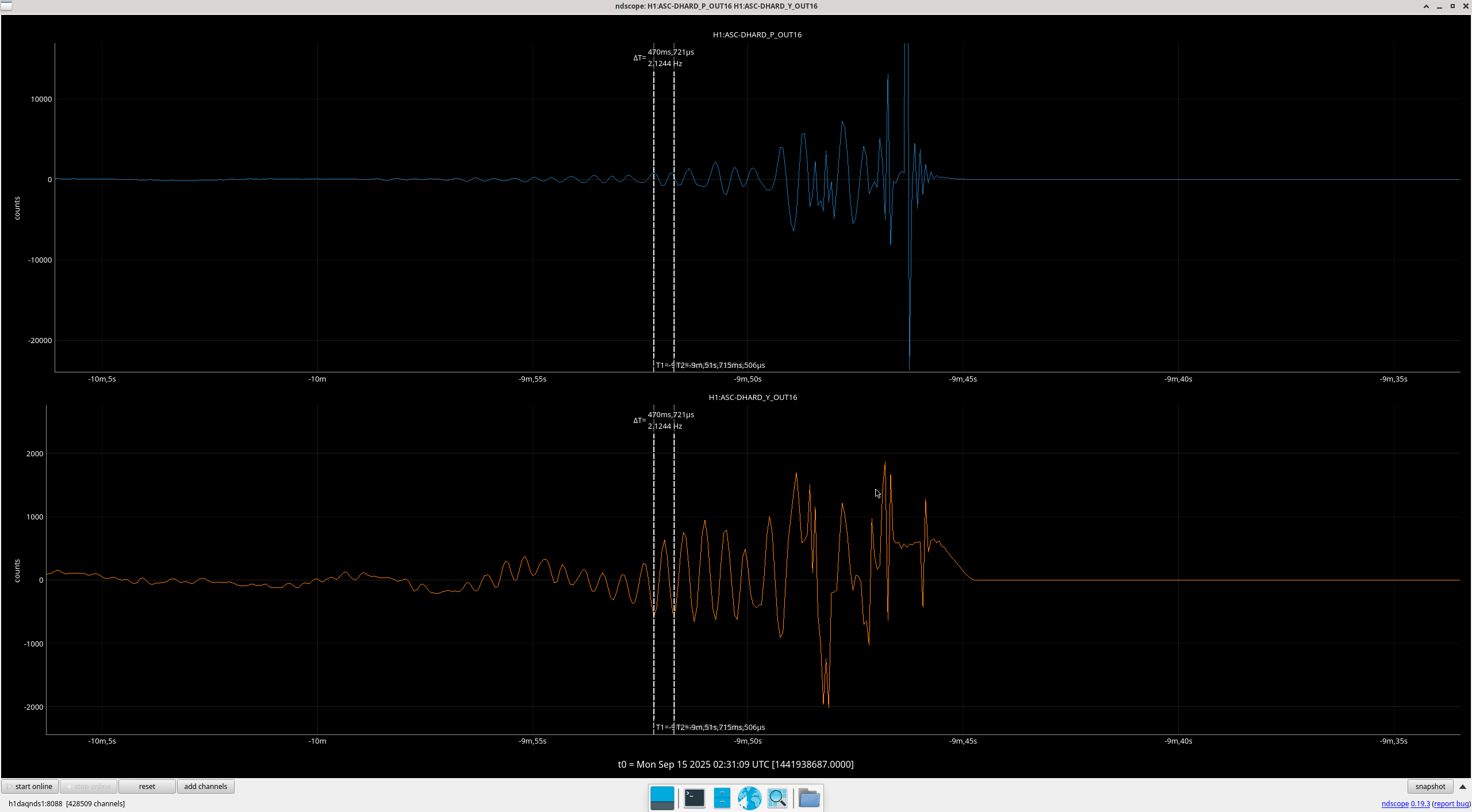Click the show desktop dock icon
1472x812 pixels.
662,798
